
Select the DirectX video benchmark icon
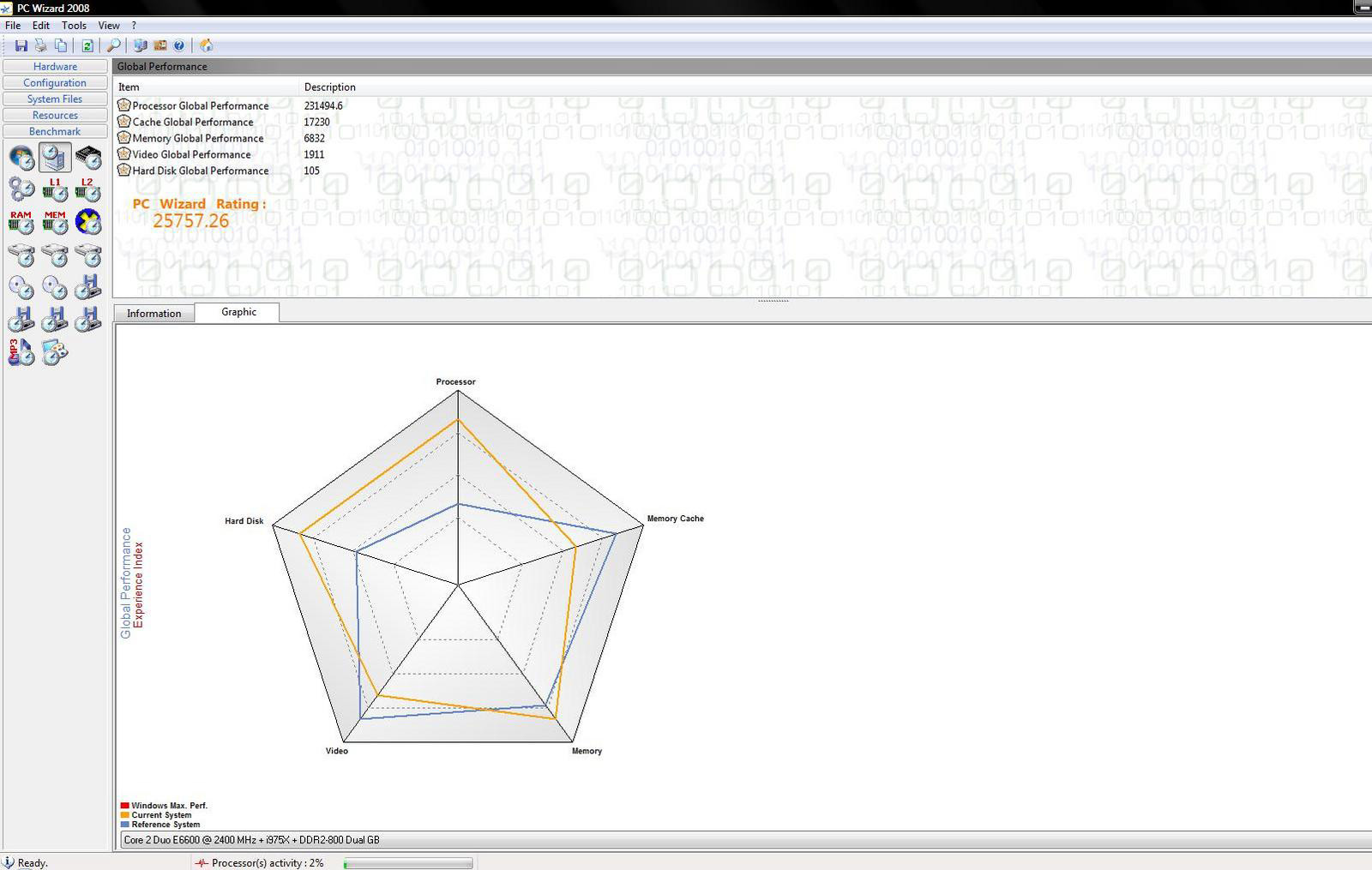[x=87, y=222]
